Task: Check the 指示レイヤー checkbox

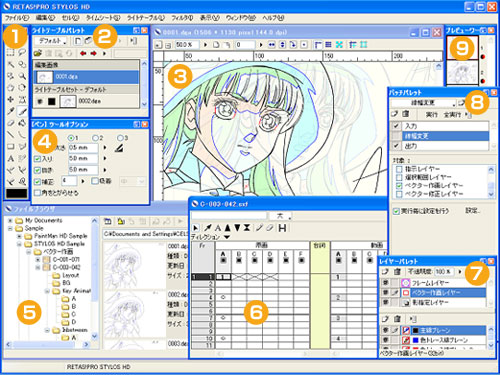Action: 399,169
